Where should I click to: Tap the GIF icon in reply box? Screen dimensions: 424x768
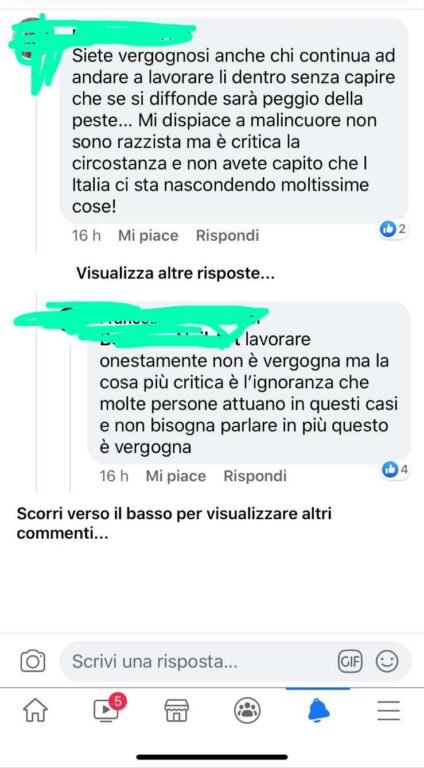click(350, 662)
